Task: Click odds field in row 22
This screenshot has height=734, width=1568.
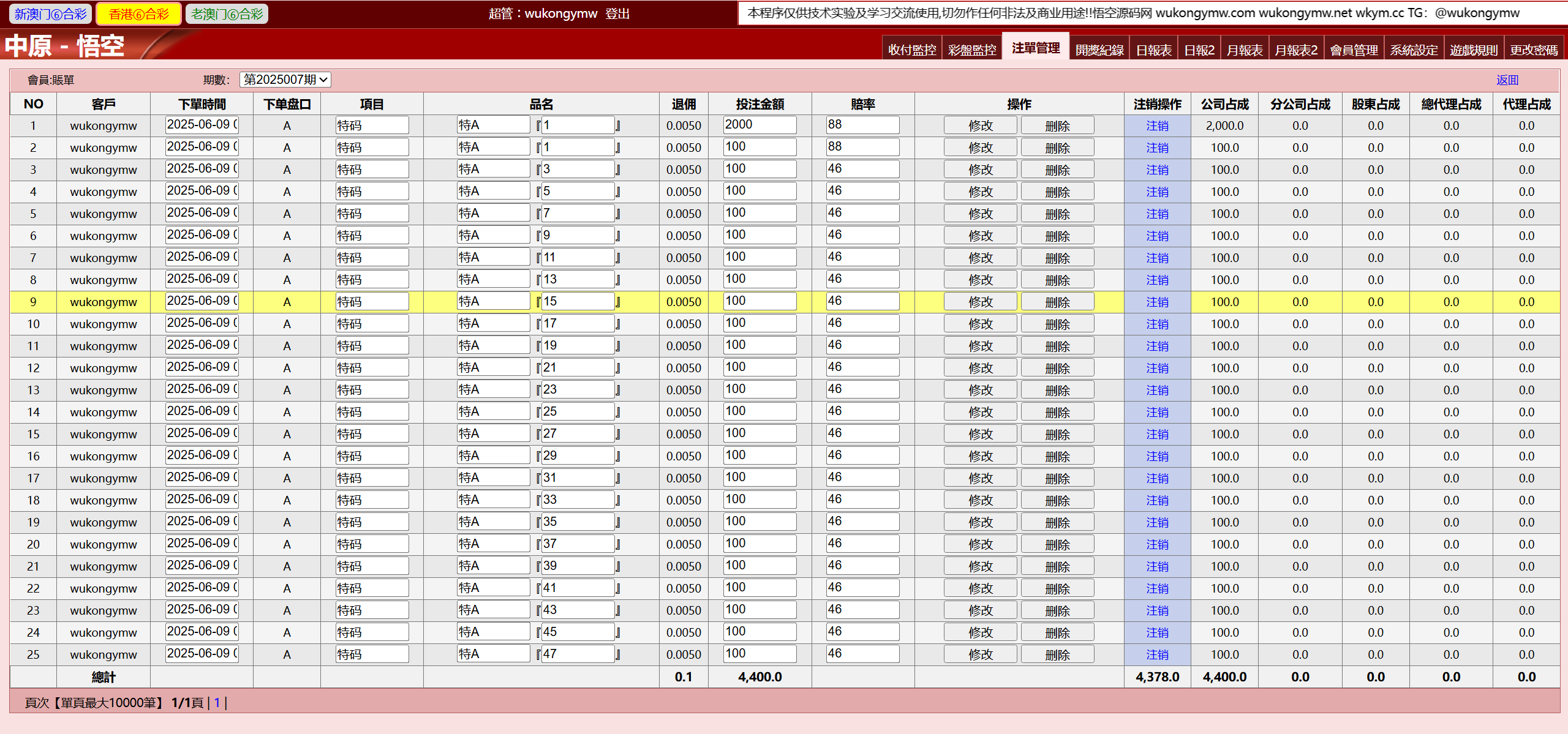Action: [x=862, y=587]
